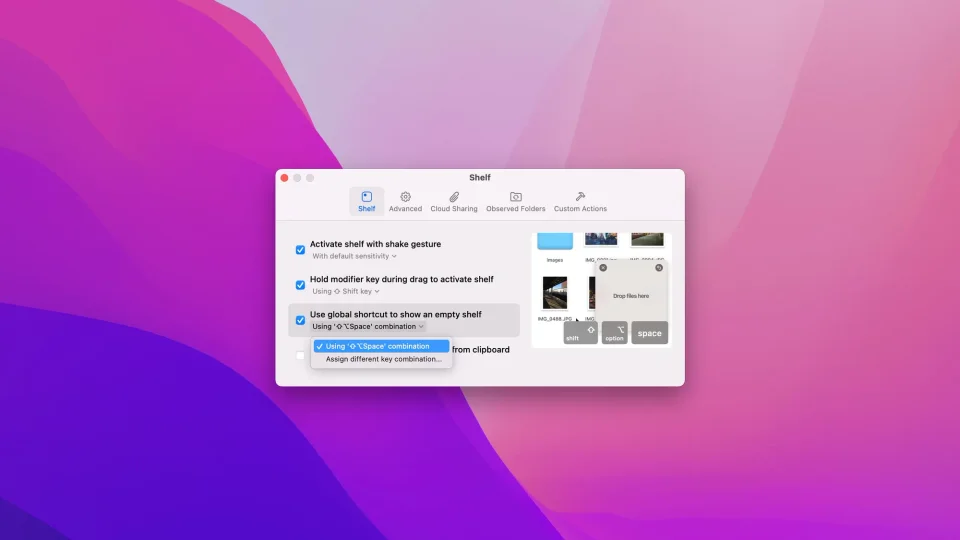Select the IMG_0488.JPG thumbnail in the preview

[x=555, y=293]
